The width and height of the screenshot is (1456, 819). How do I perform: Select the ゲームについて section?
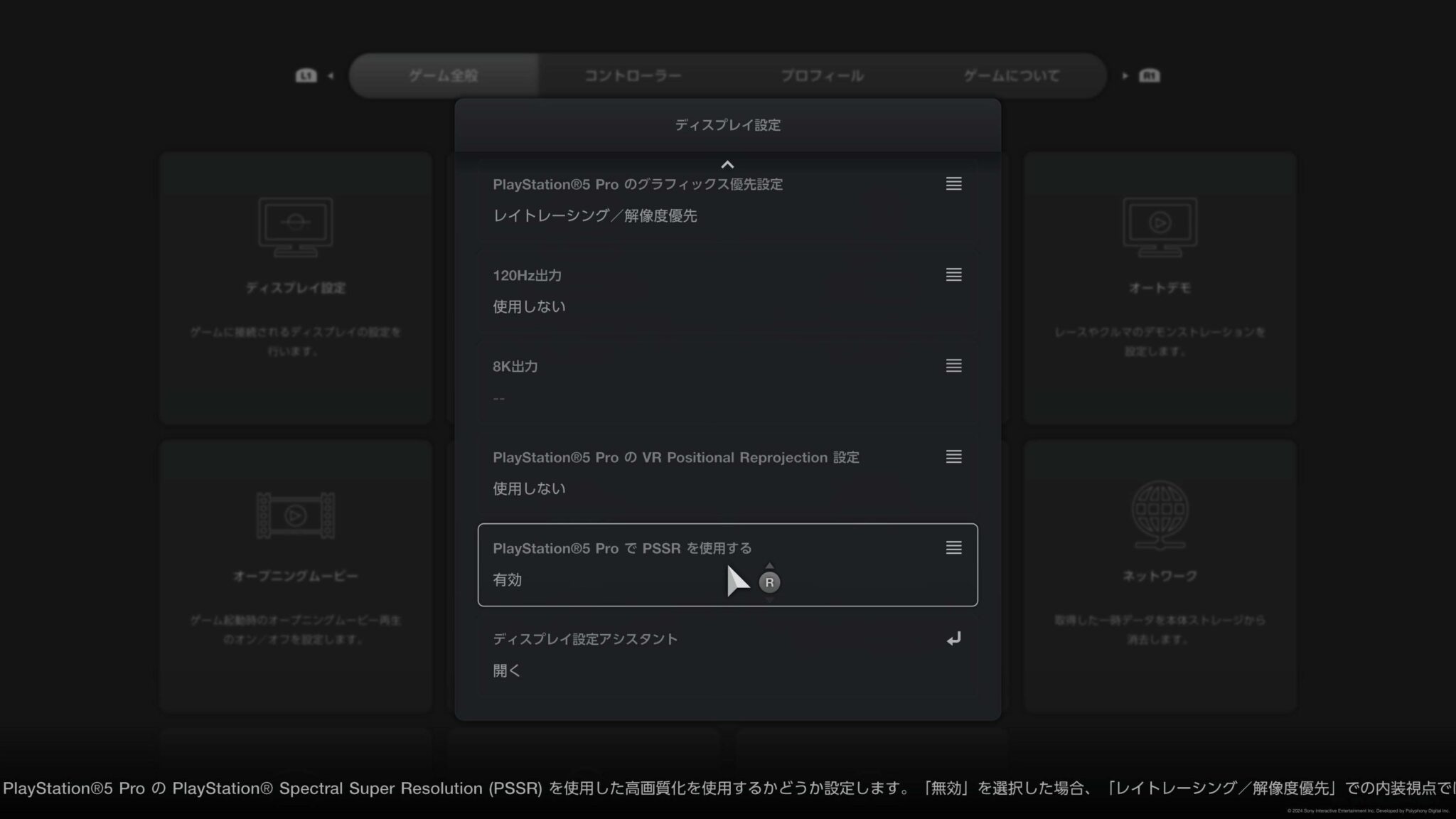pyautogui.click(x=1012, y=75)
